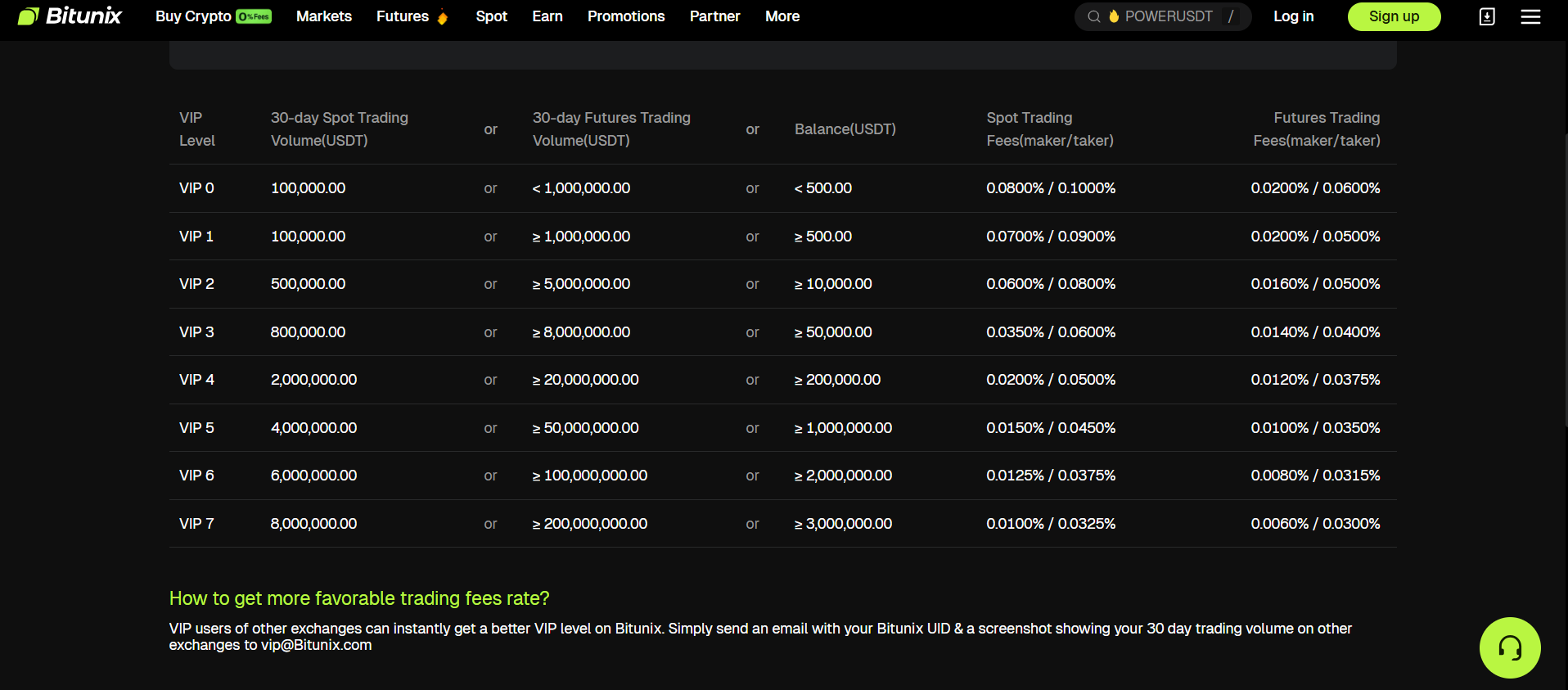Open the Promotions page

coord(626,16)
